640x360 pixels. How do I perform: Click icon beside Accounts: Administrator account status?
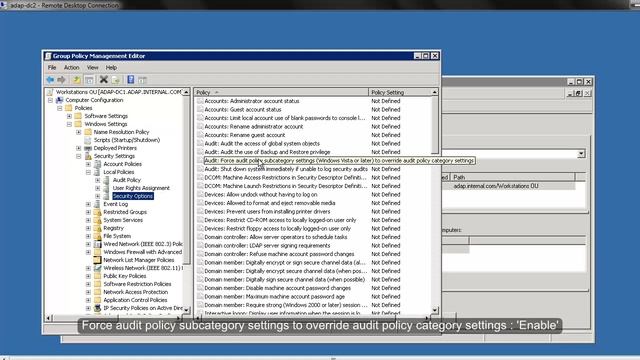tap(200, 101)
